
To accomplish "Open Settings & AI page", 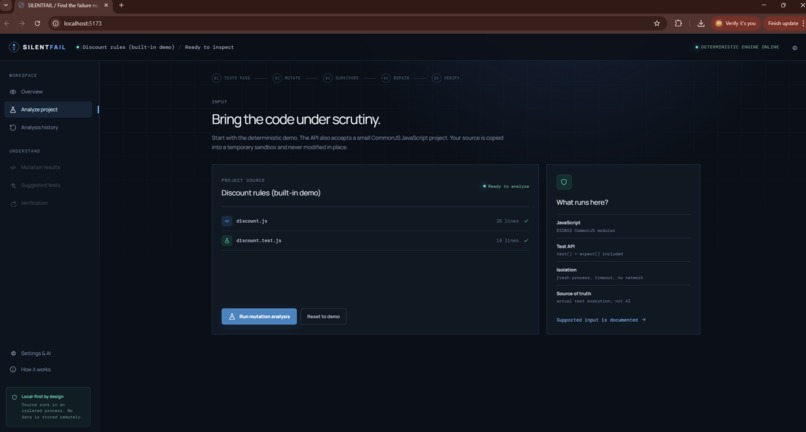I will tap(48, 353).
